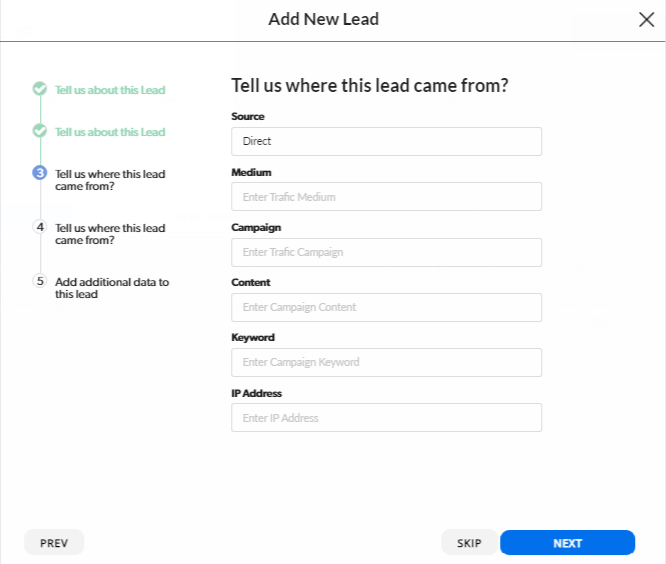Viewport: 666px width, 564px height.
Task: Select the step 3 number circle
Action: tap(40, 173)
